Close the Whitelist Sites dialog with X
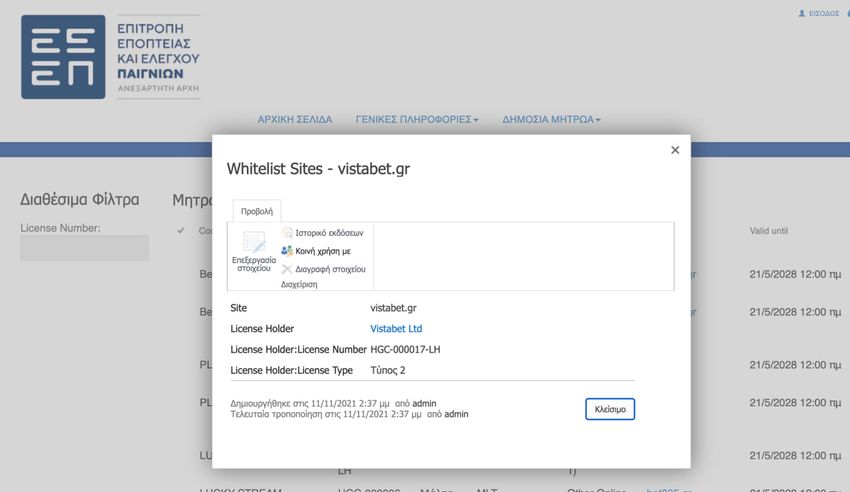Viewport: 850px width, 492px height. point(675,150)
